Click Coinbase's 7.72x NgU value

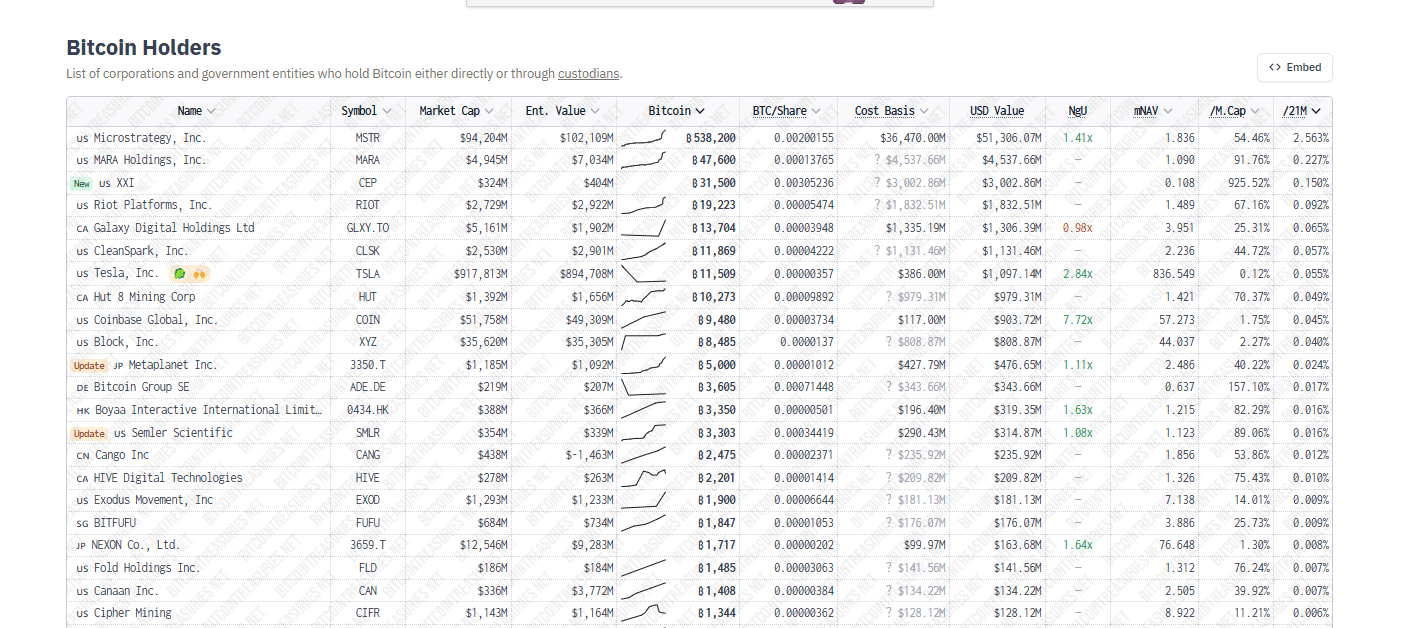pyautogui.click(x=1077, y=320)
